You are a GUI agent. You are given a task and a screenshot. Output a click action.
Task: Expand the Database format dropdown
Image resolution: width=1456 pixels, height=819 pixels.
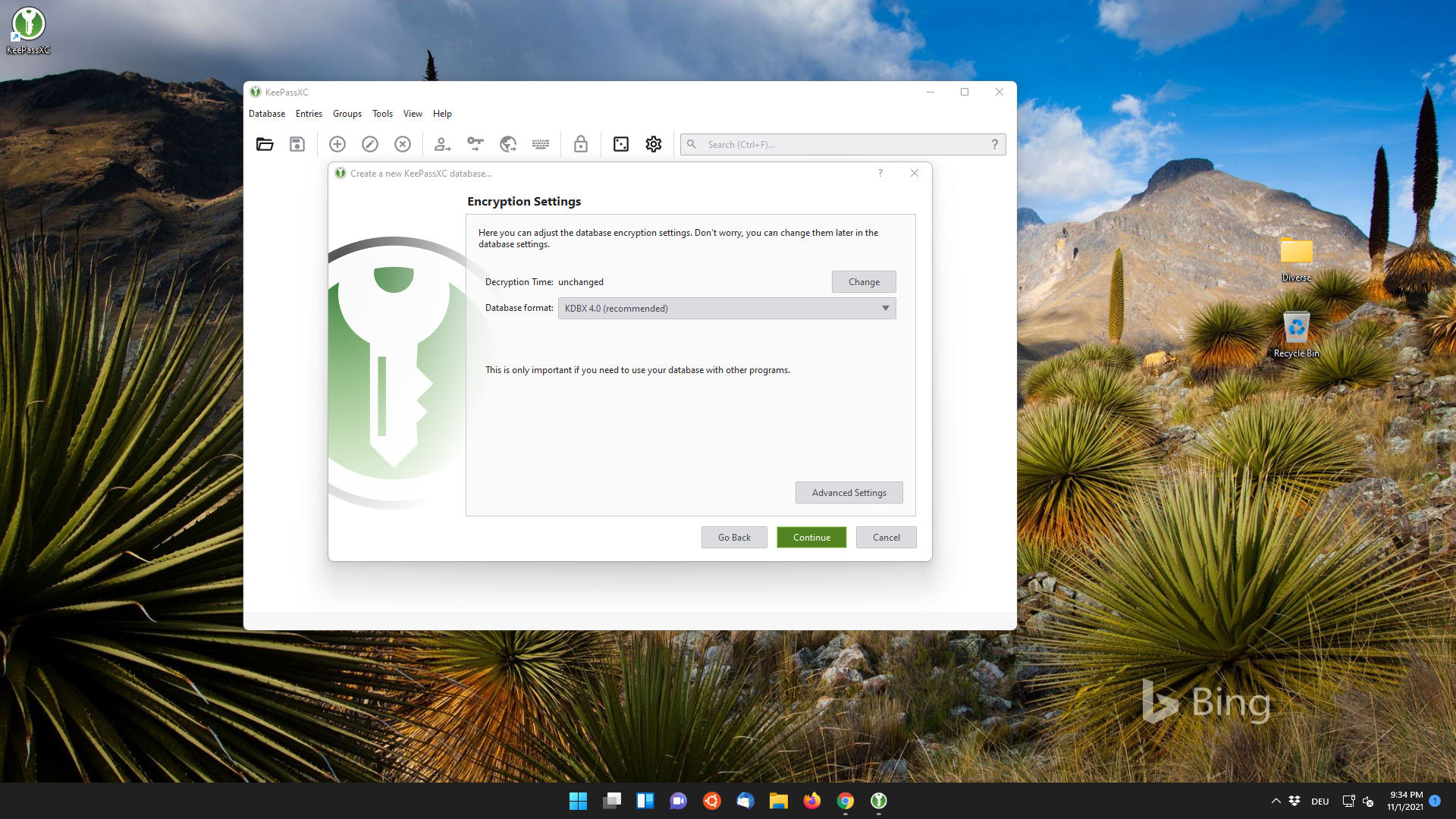[726, 308]
